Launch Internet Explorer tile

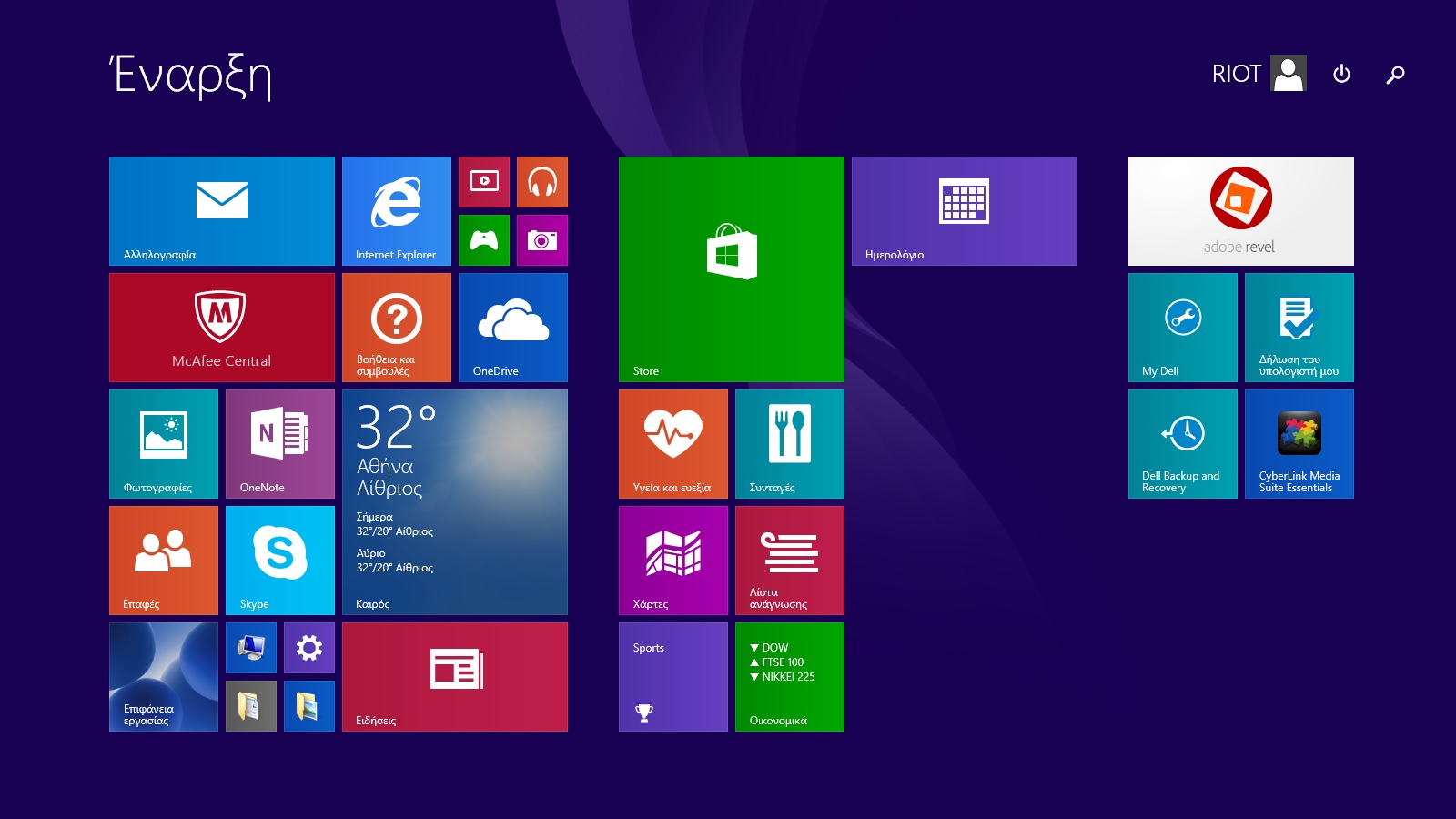tap(397, 211)
